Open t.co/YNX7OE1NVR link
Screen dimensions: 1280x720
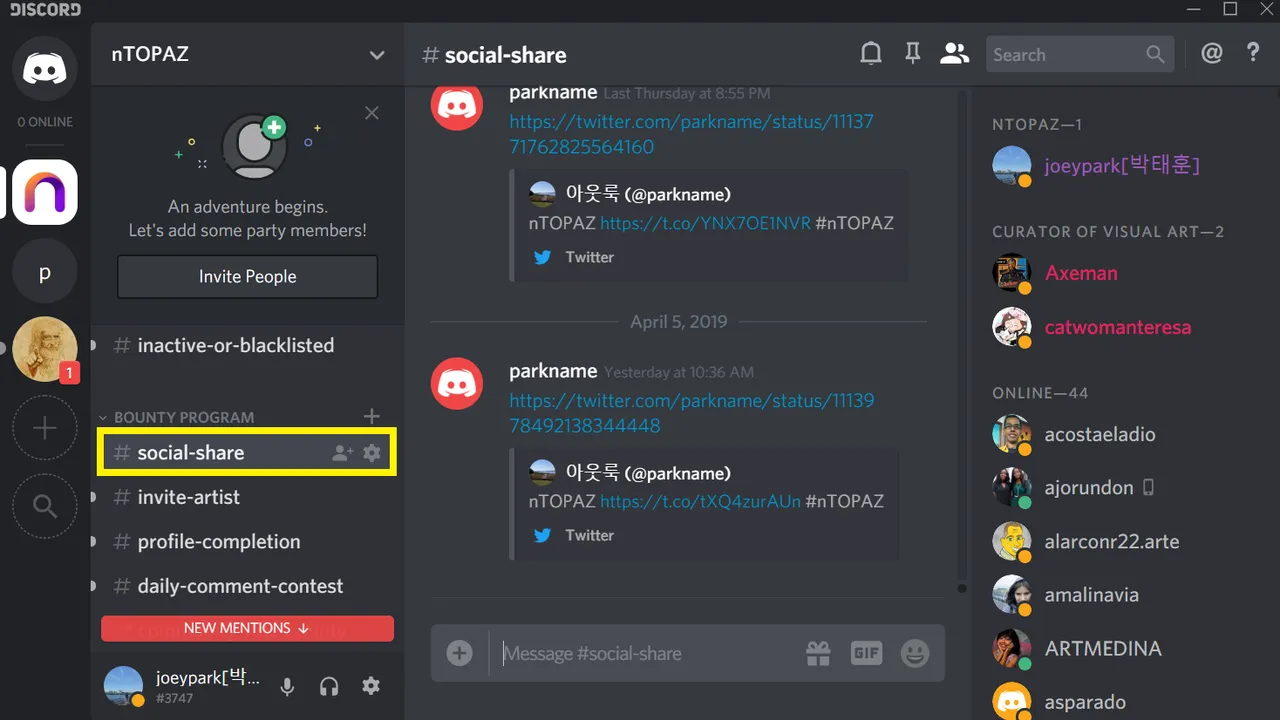[x=705, y=223]
